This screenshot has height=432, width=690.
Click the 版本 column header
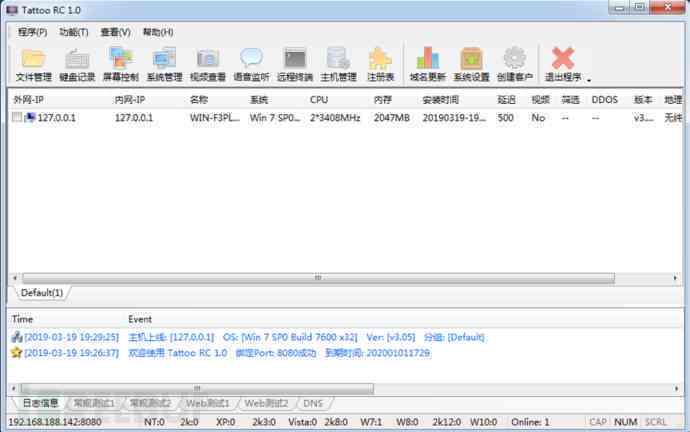[x=645, y=100]
